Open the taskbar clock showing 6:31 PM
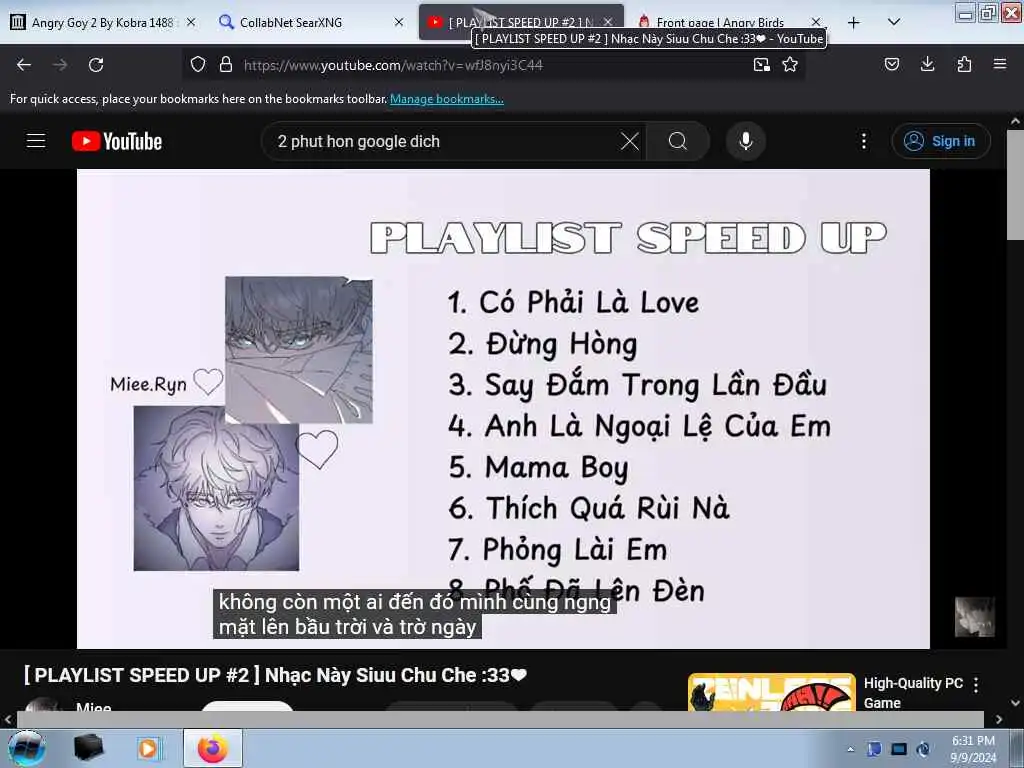Viewport: 1024px width, 768px height. point(973,749)
